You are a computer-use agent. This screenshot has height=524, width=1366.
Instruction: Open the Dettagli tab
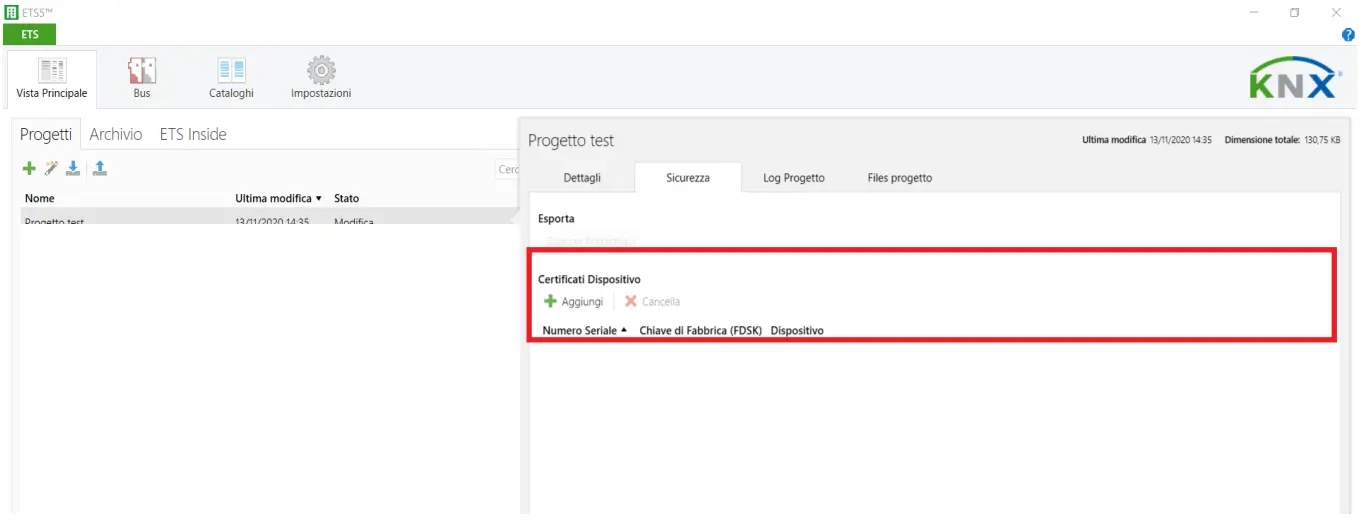[x=582, y=177]
